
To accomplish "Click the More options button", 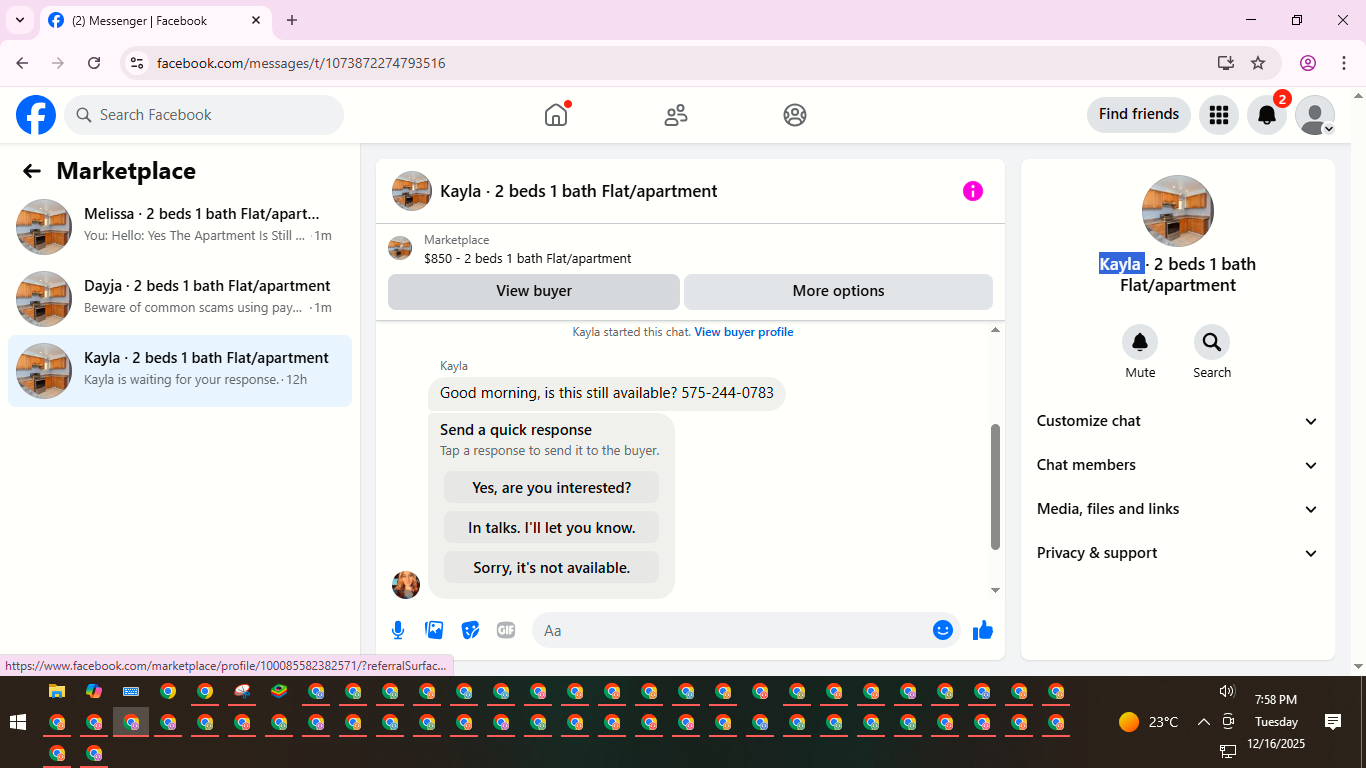I will [838, 291].
